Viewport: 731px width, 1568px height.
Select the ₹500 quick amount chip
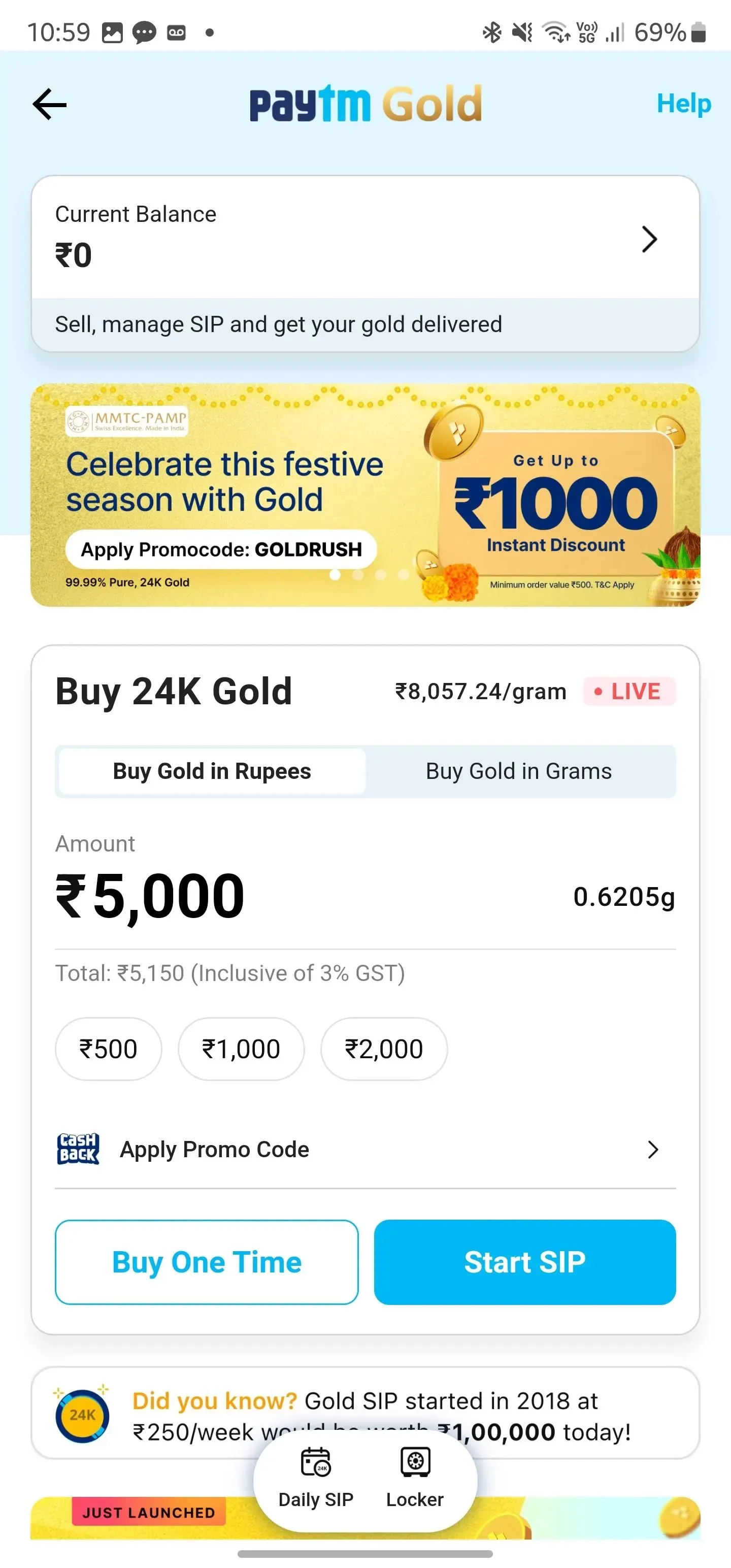(x=108, y=1049)
